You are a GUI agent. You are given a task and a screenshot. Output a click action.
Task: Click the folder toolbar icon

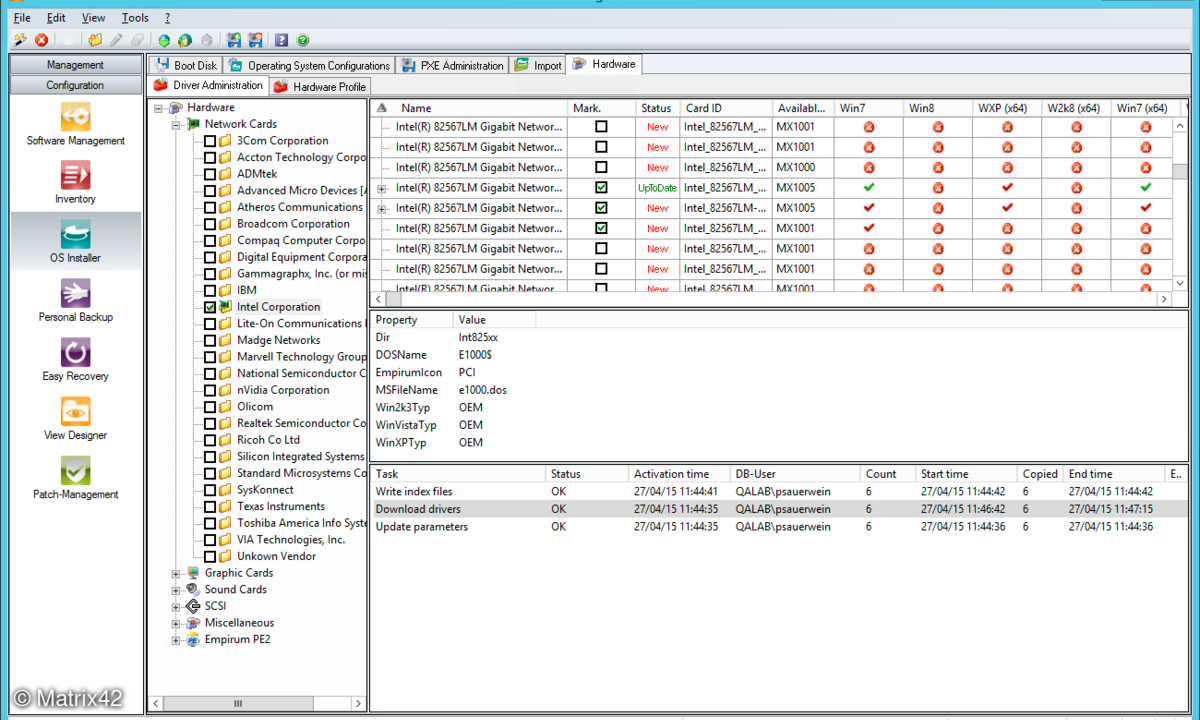pyautogui.click(x=95, y=40)
